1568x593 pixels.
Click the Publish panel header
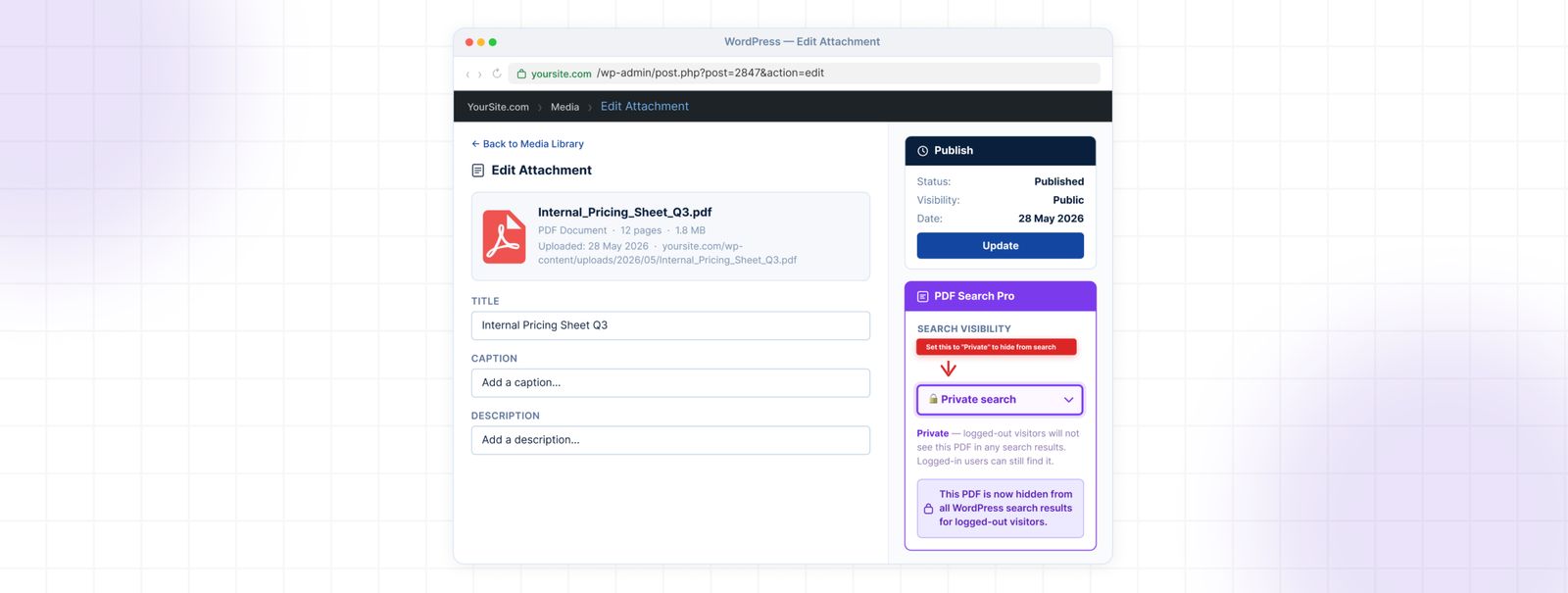point(1000,151)
